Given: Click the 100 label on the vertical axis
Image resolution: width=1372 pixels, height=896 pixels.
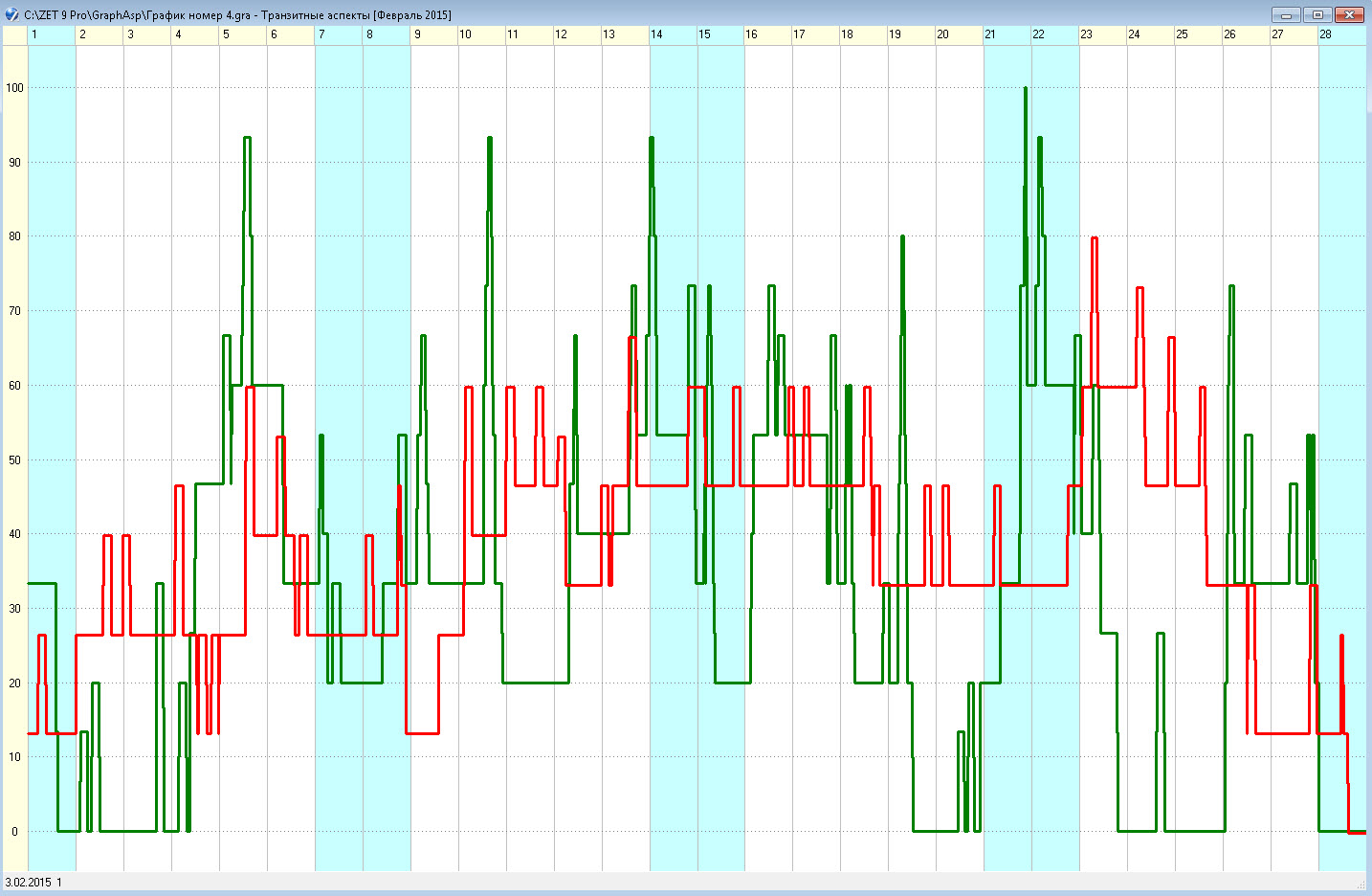Looking at the screenshot, I should (x=14, y=88).
